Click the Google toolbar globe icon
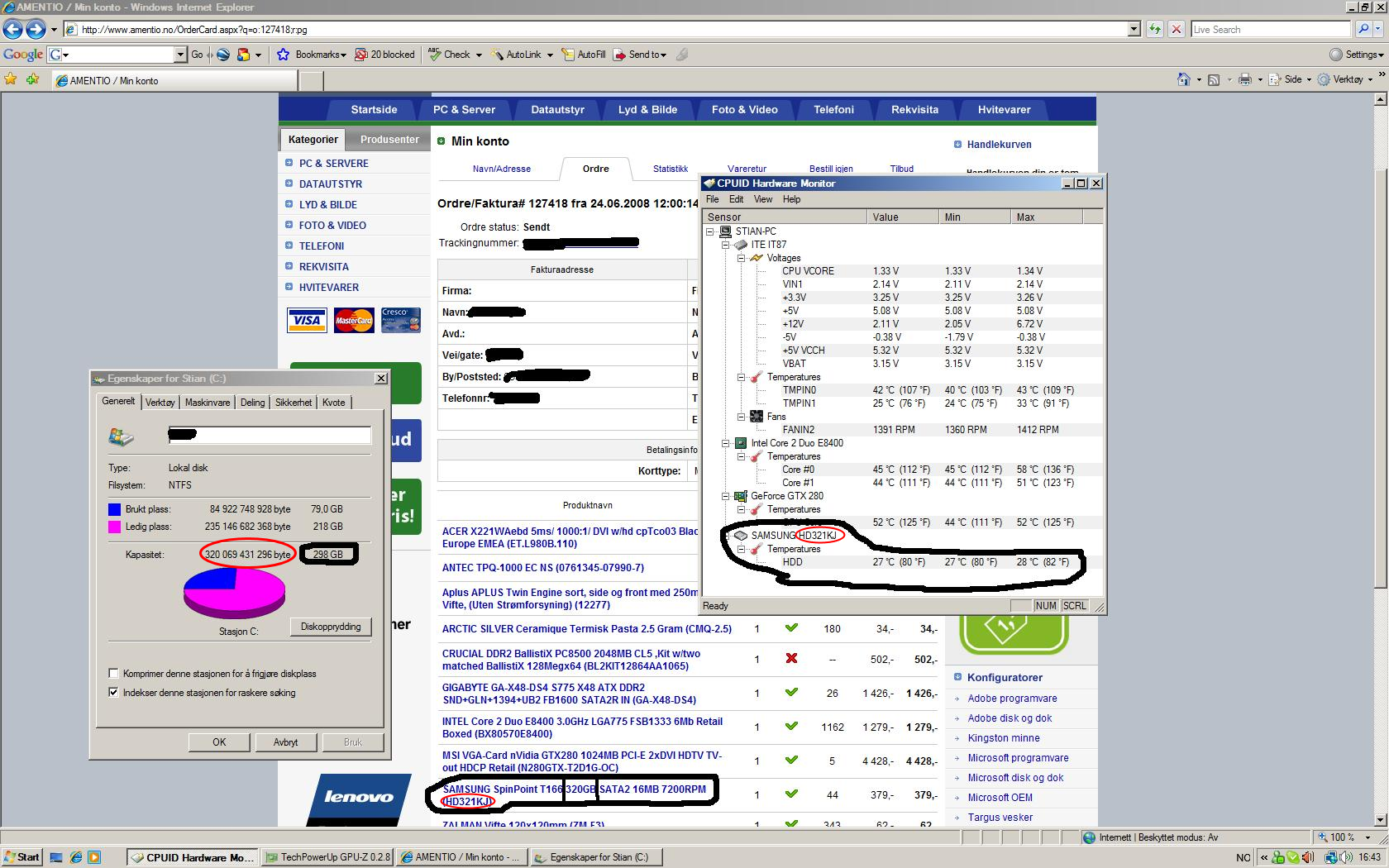 tap(223, 55)
